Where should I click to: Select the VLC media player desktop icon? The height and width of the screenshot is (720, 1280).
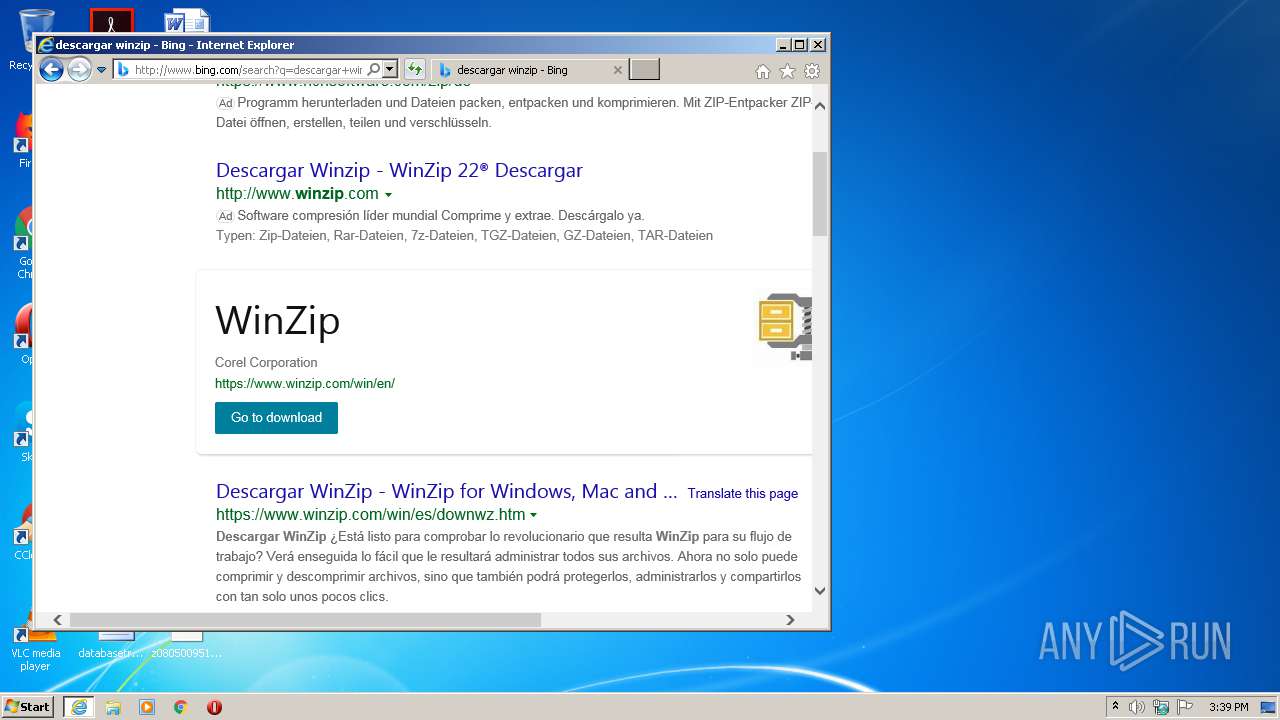click(35, 647)
